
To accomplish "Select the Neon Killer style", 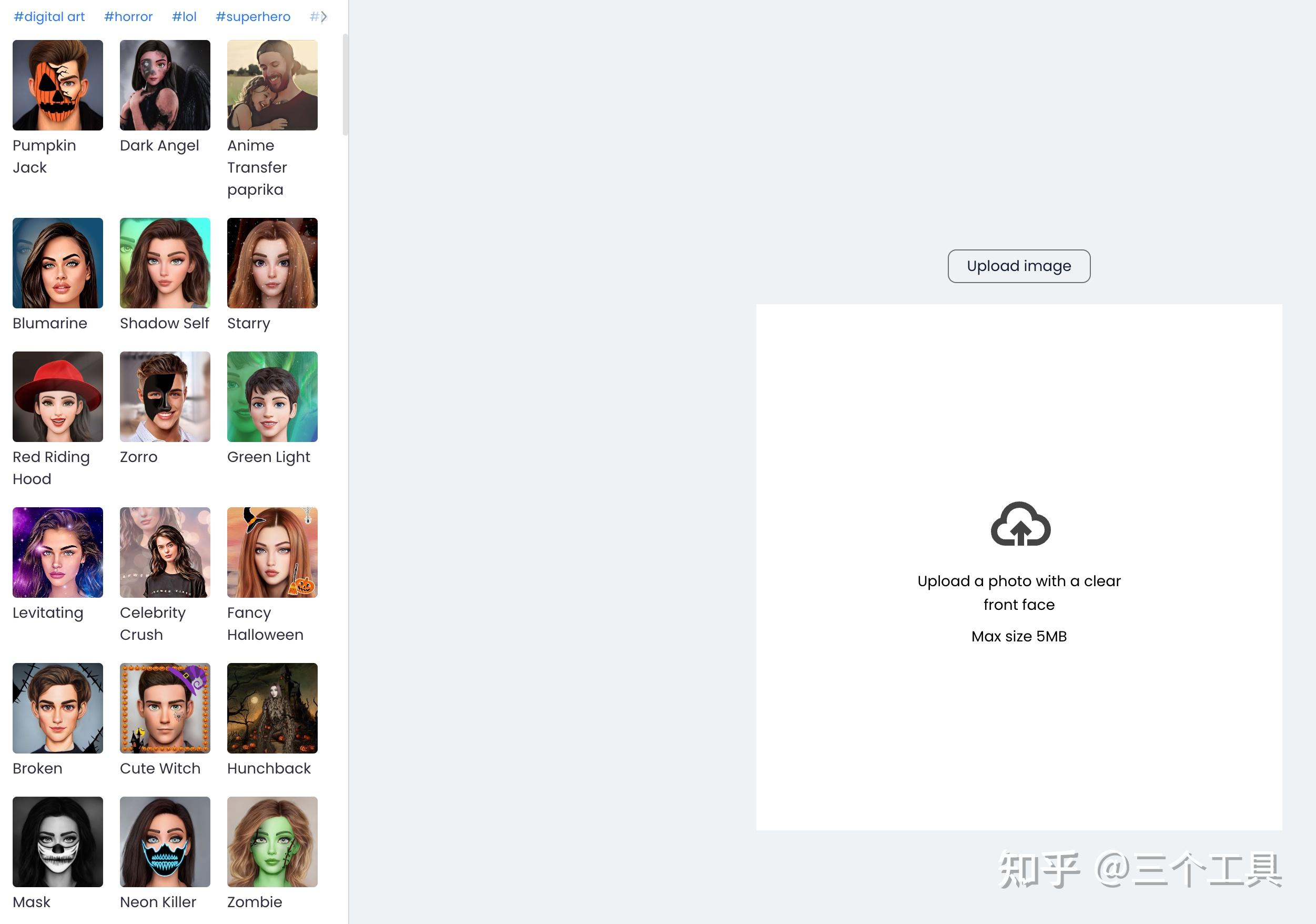I will (165, 841).
